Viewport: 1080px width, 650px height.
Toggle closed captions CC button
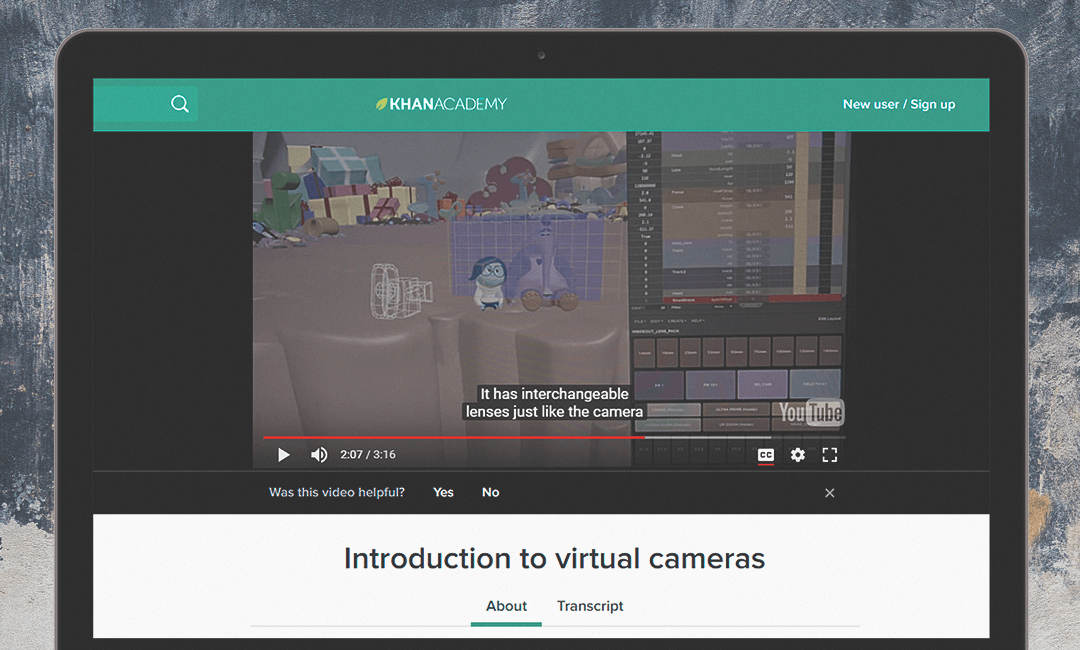(765, 454)
